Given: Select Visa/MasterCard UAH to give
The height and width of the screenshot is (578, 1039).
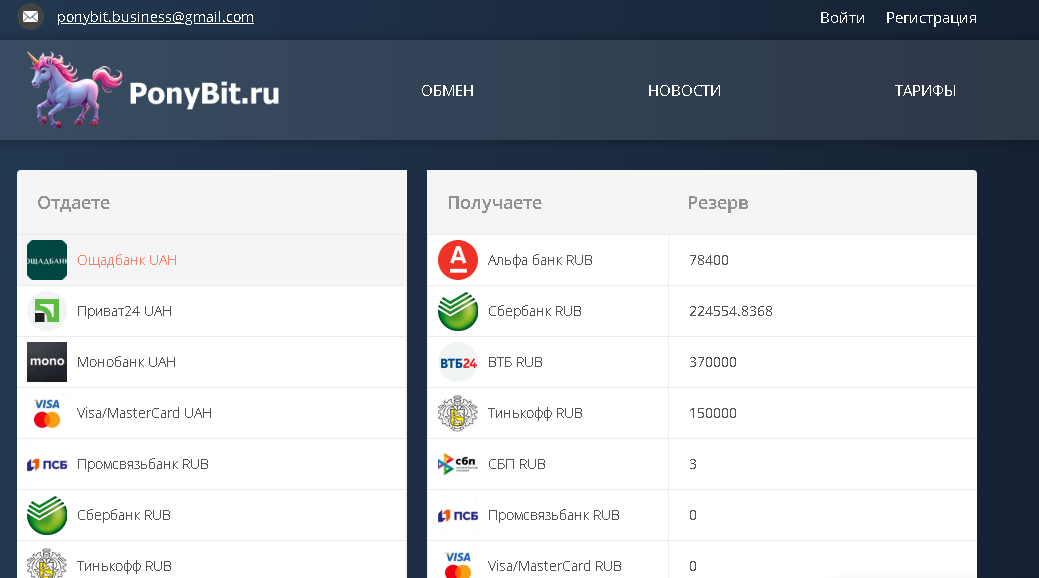Looking at the screenshot, I should (x=212, y=413).
